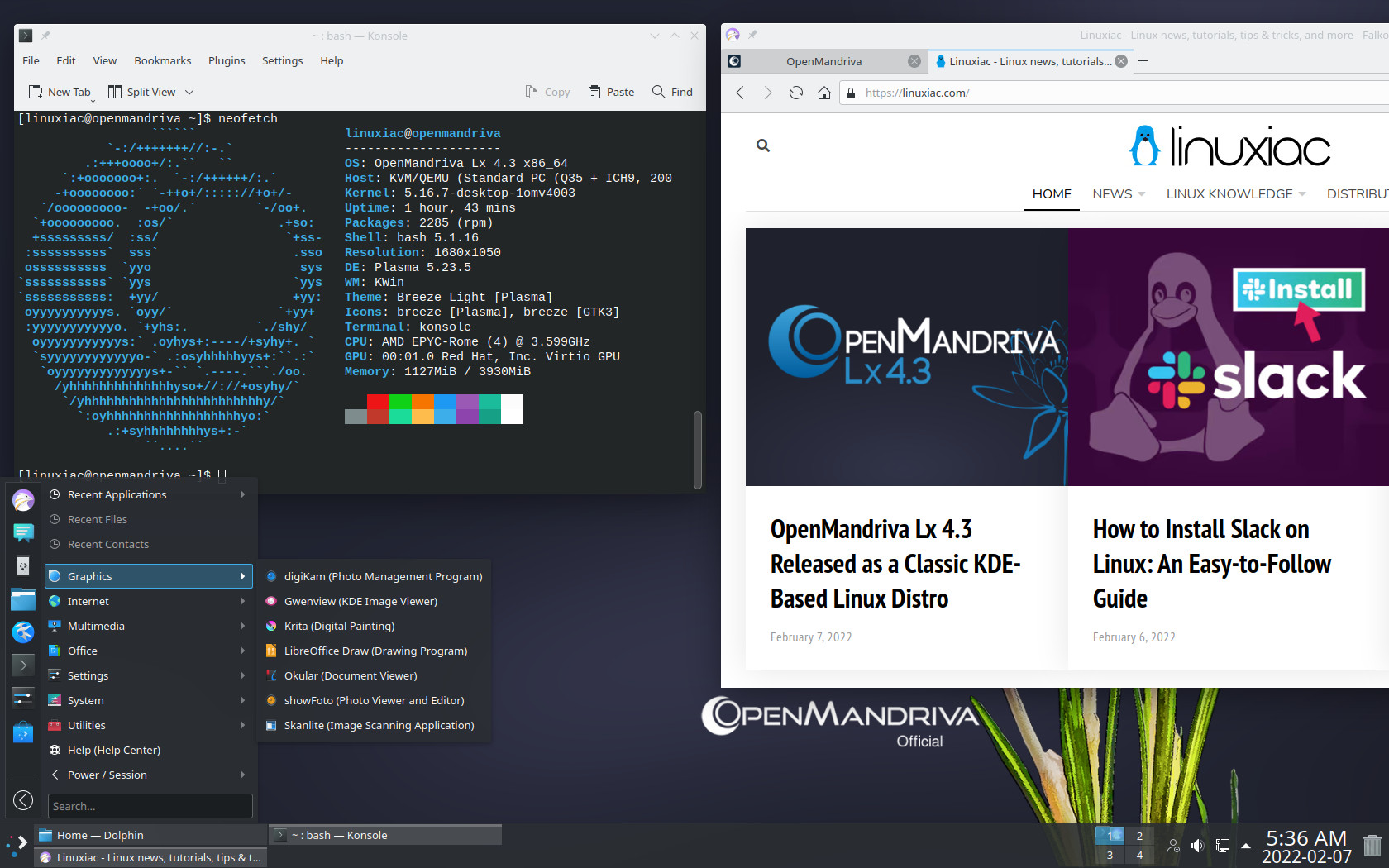Launch Gwenview image viewer
The image size is (1389, 868).
pos(375,601)
